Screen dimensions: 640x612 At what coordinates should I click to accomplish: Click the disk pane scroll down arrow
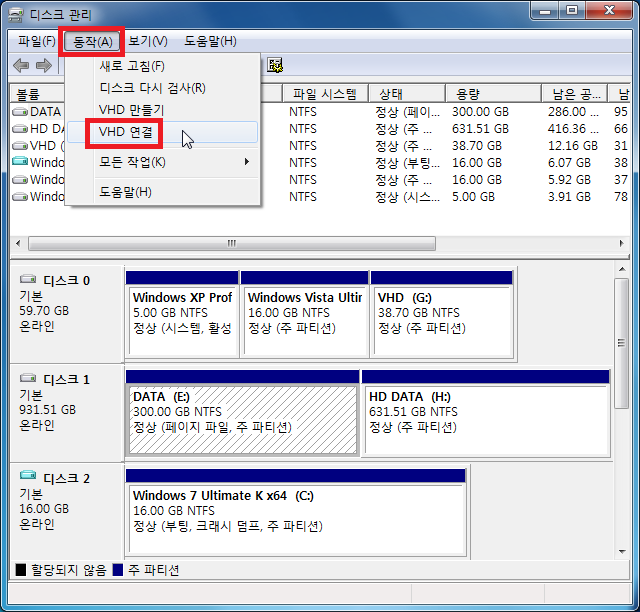[x=622, y=552]
